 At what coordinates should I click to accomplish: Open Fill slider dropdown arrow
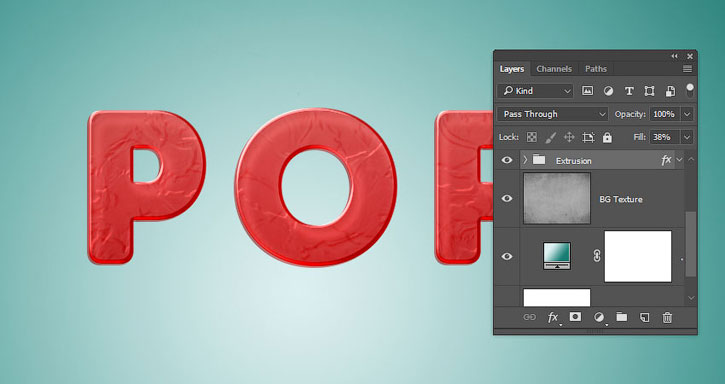coord(688,137)
